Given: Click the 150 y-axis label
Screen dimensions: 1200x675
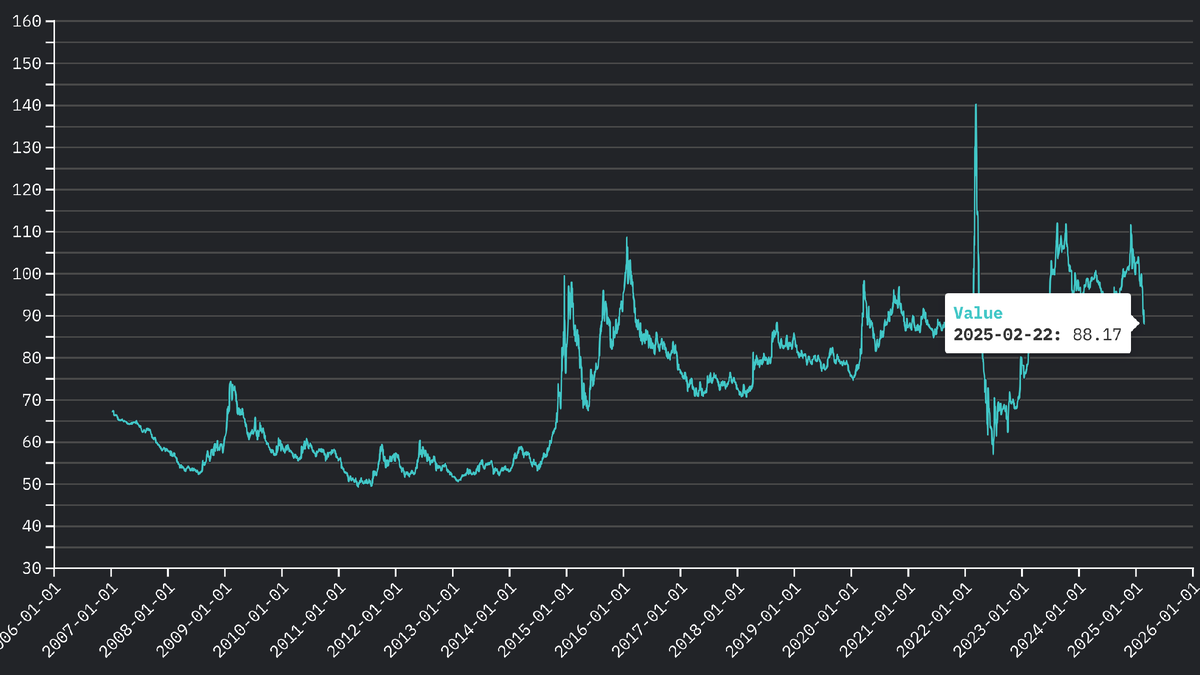Looking at the screenshot, I should click(28, 64).
